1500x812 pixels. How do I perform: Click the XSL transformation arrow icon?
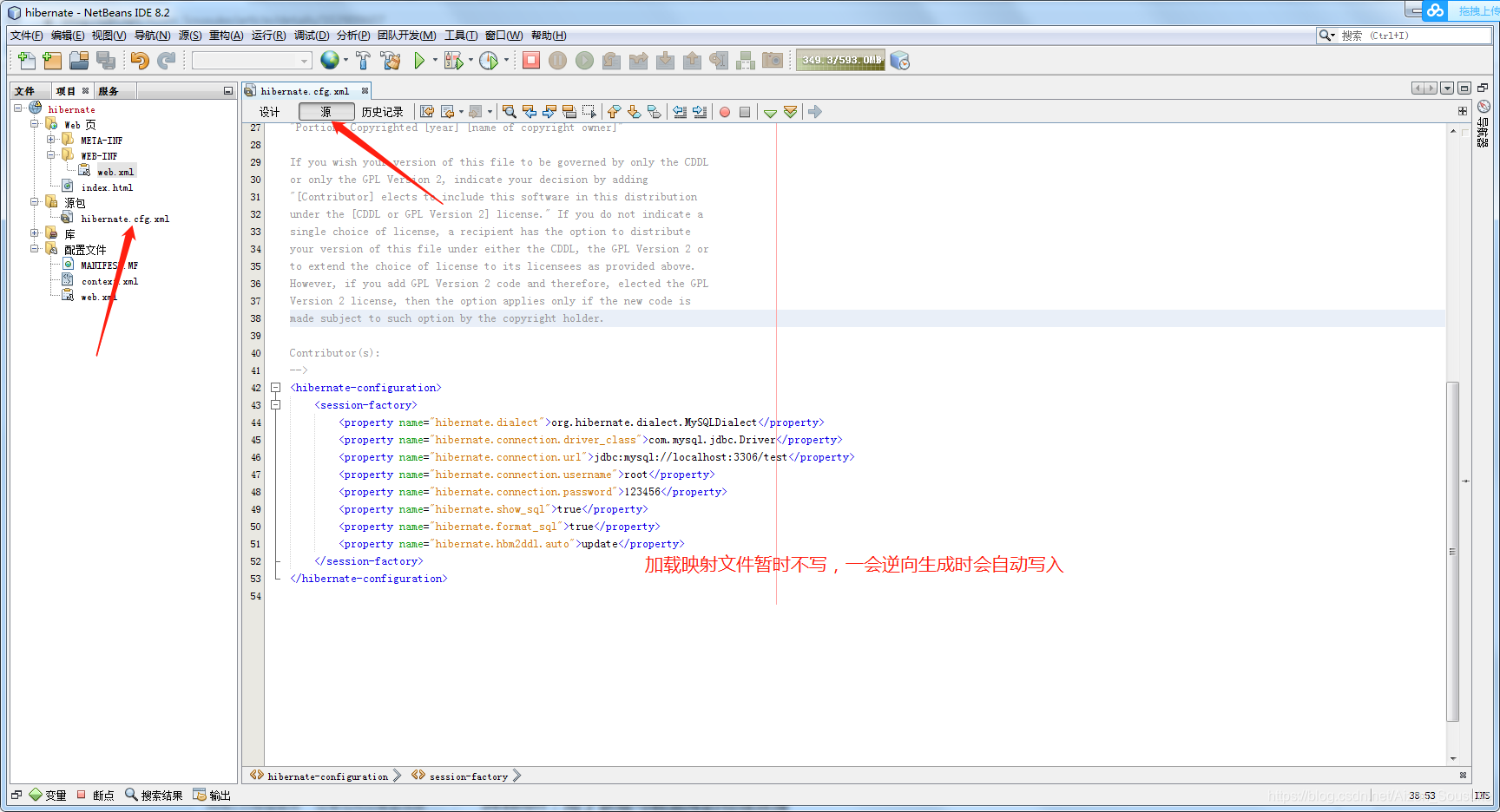coord(815,112)
